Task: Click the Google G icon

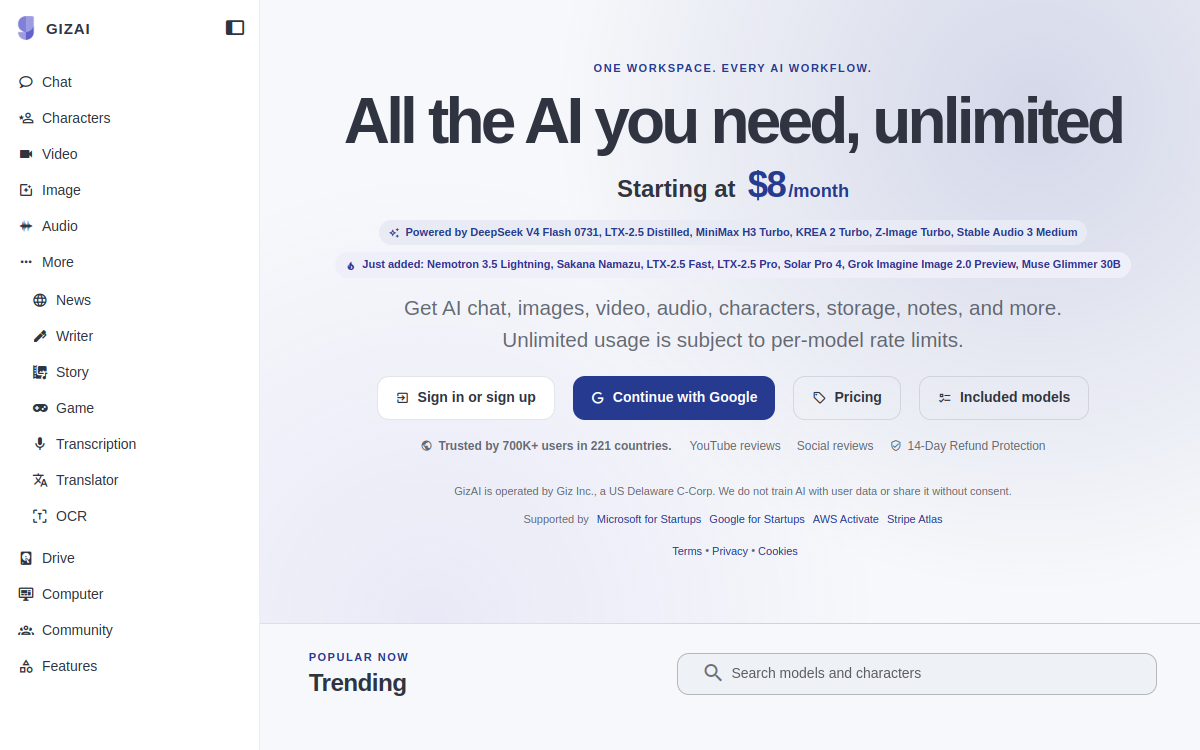Action: 598,398
